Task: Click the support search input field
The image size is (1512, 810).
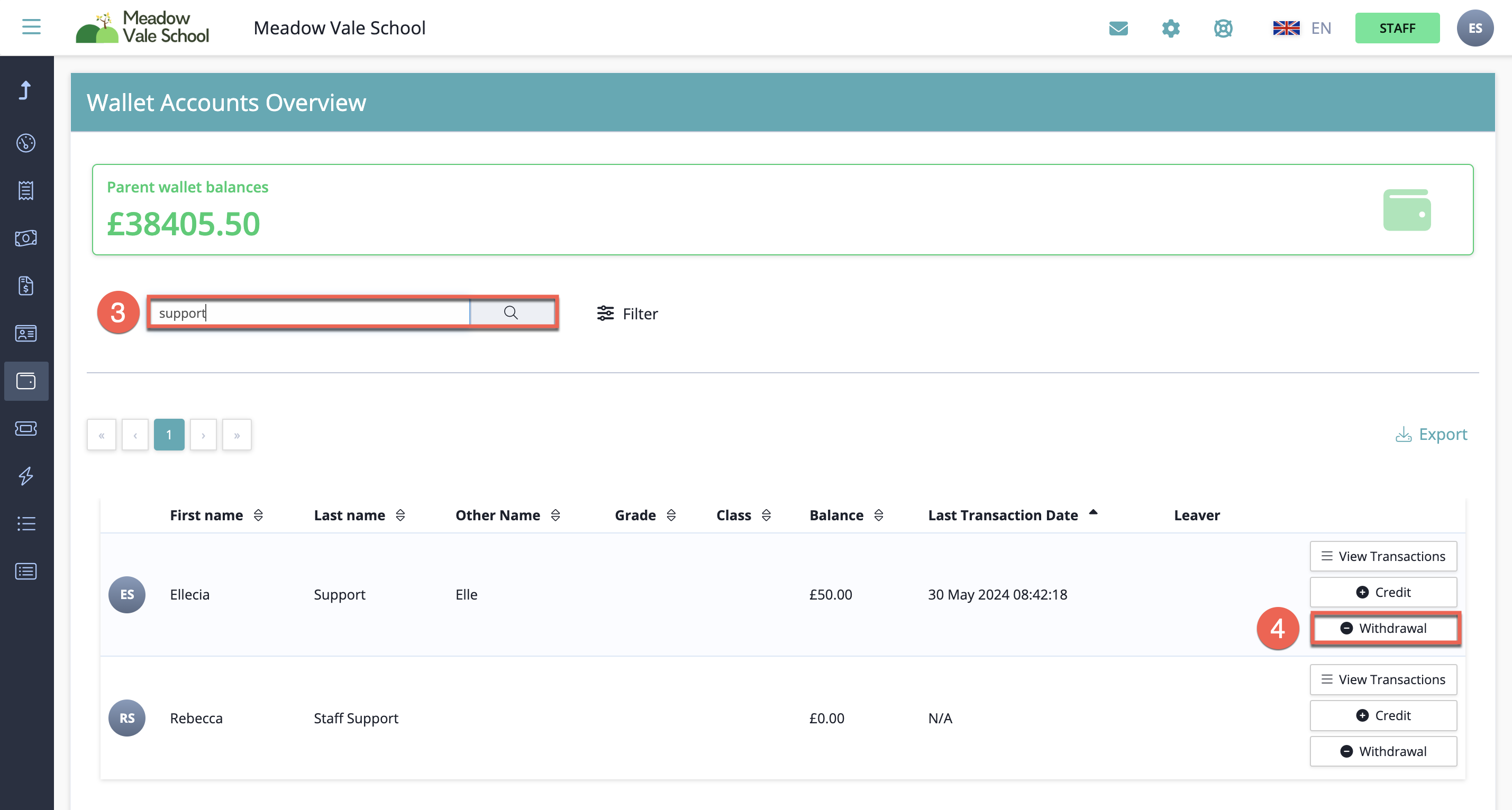Action: 310,312
